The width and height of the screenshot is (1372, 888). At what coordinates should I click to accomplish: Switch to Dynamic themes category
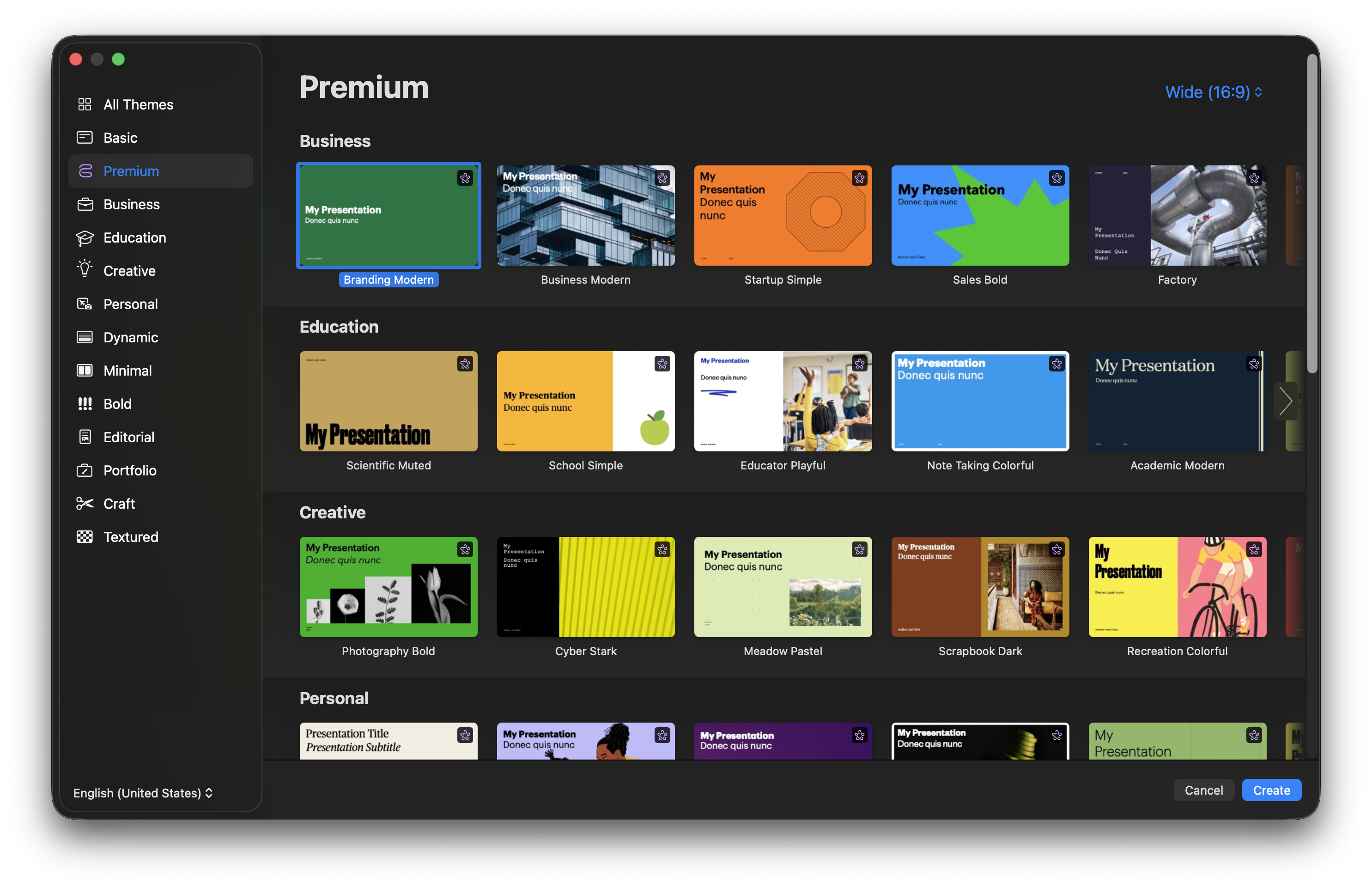point(130,337)
